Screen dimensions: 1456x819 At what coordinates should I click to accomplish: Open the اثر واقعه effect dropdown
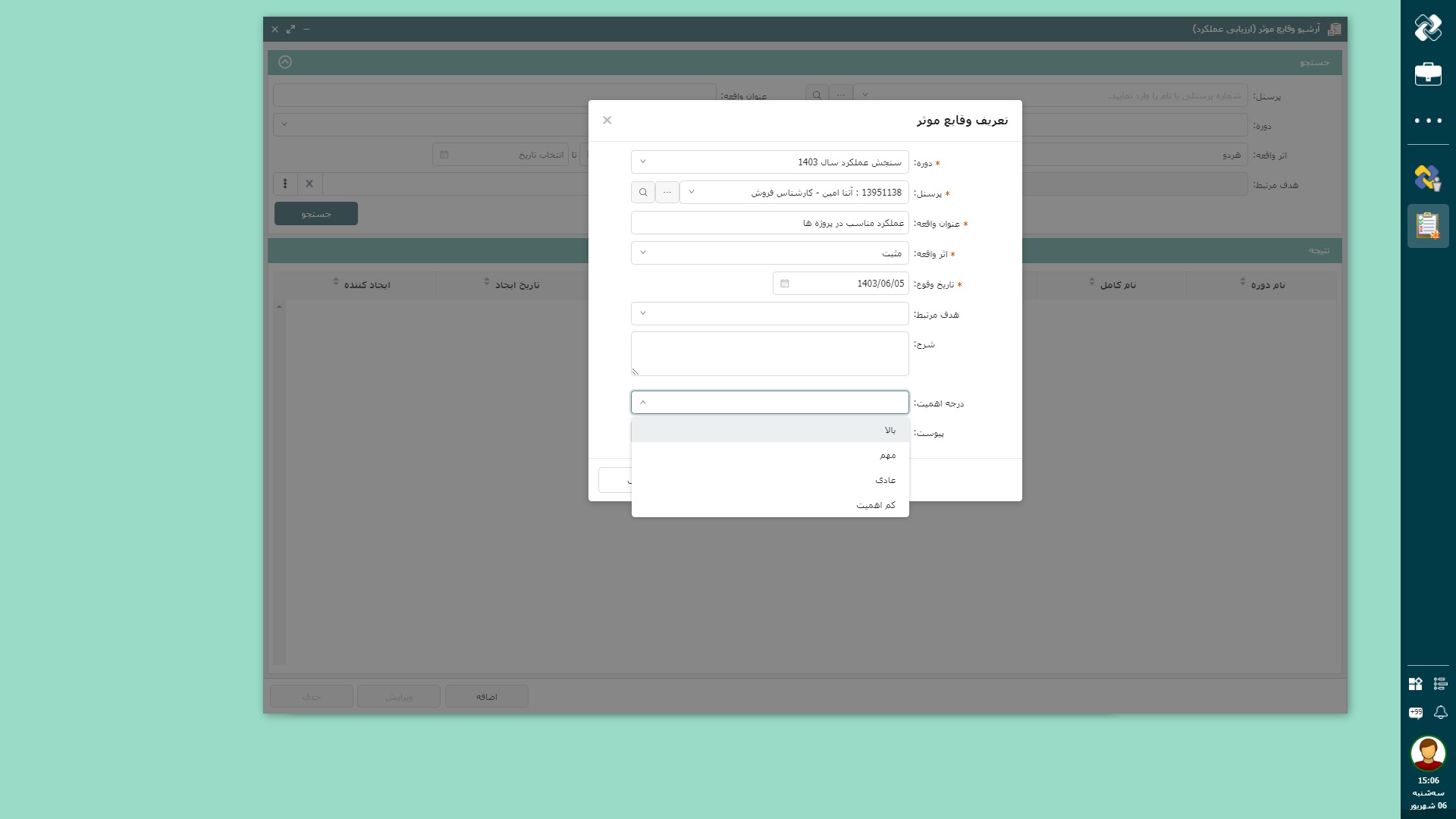tap(770, 253)
